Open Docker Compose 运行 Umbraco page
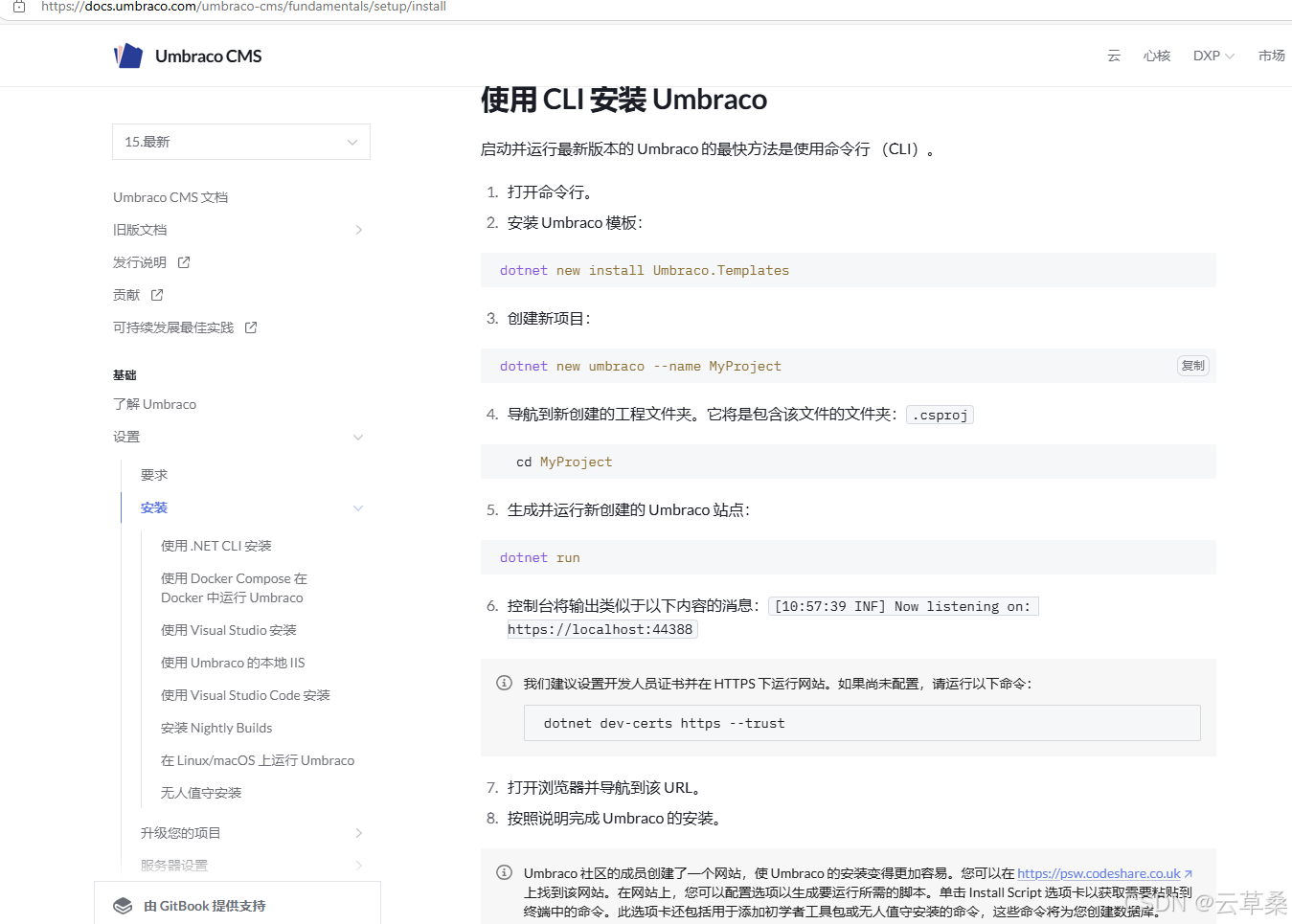 point(234,588)
